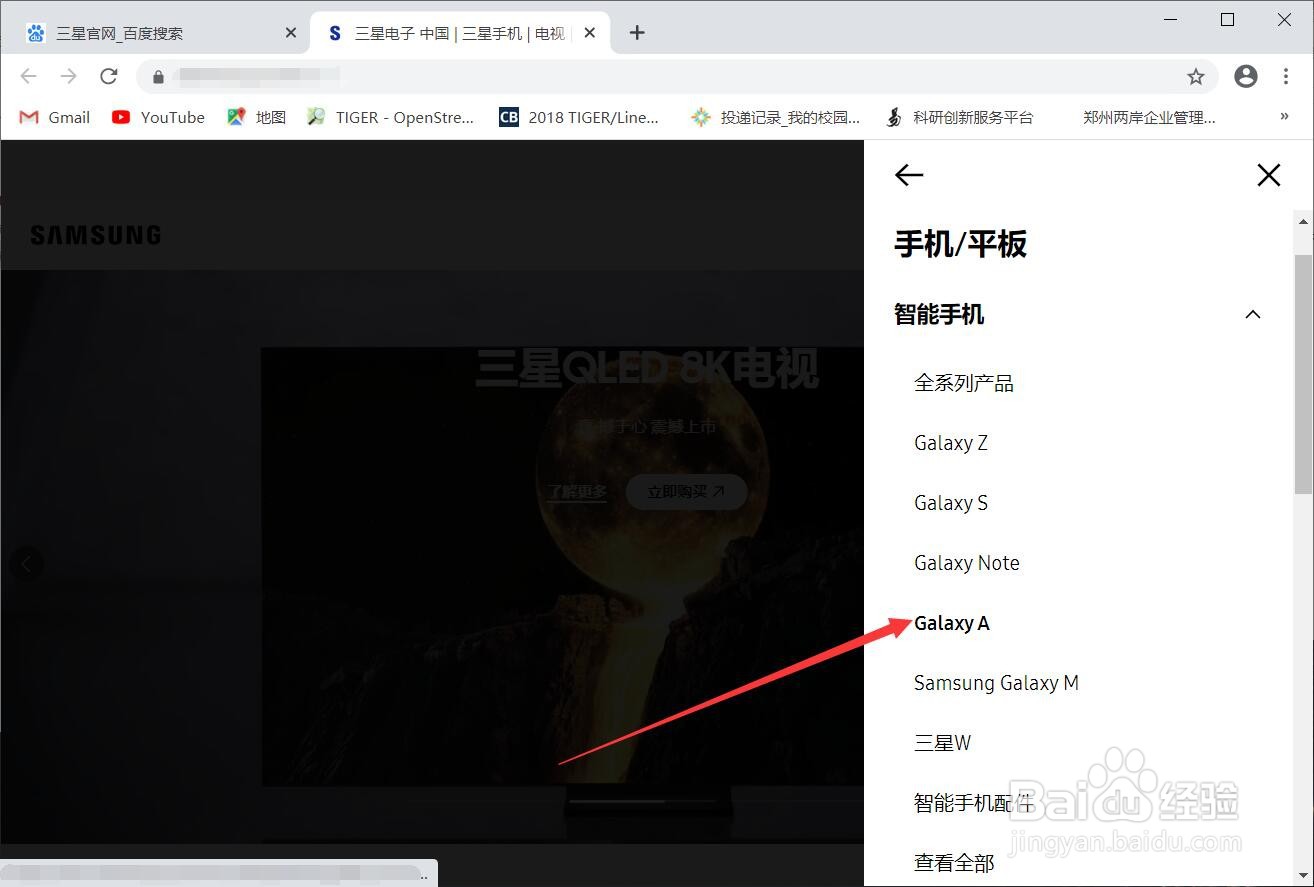The width and height of the screenshot is (1314, 887).
Task: Open the Gmail bookmark
Action: coord(55,117)
